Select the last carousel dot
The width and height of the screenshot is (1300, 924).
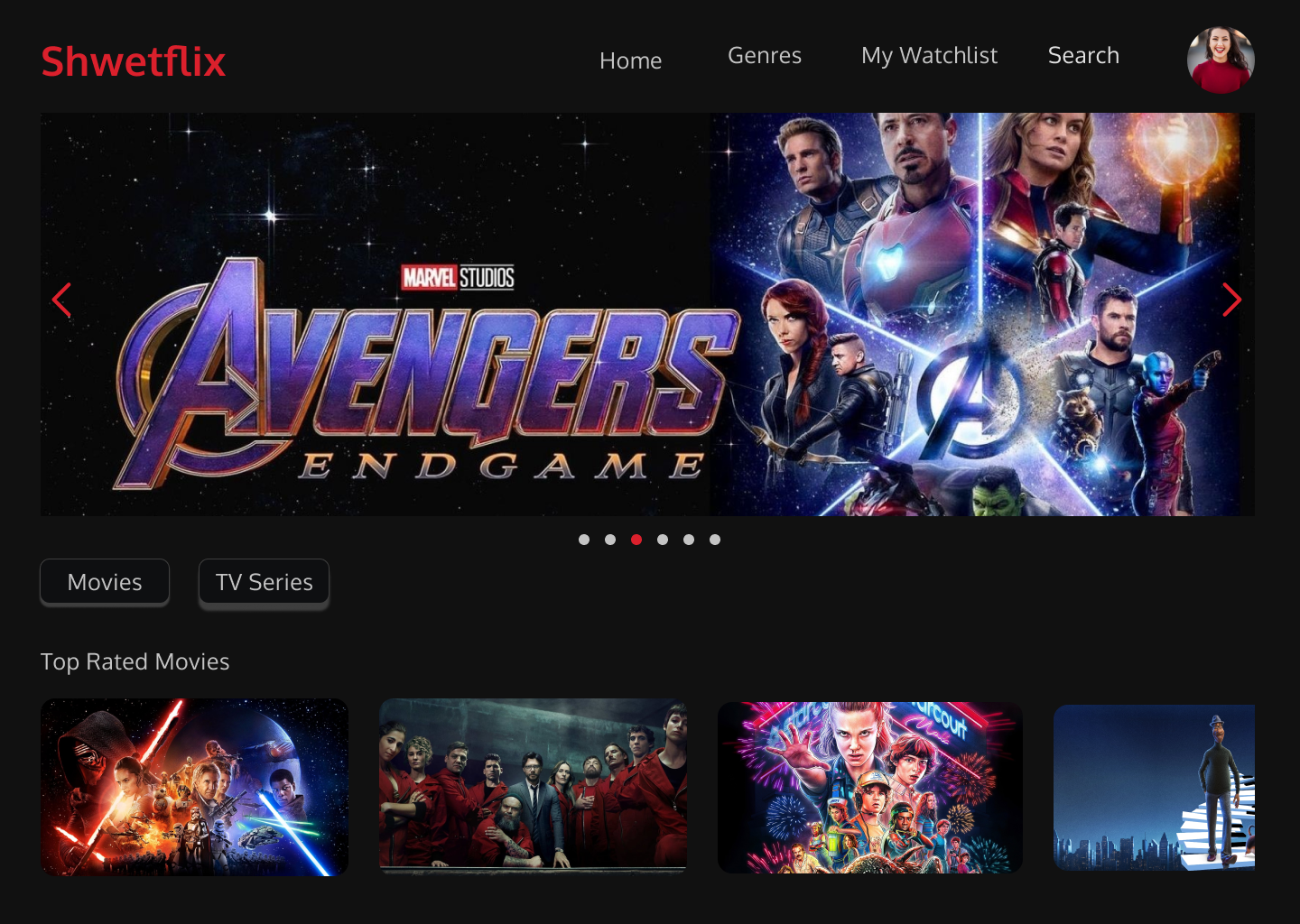pos(715,540)
